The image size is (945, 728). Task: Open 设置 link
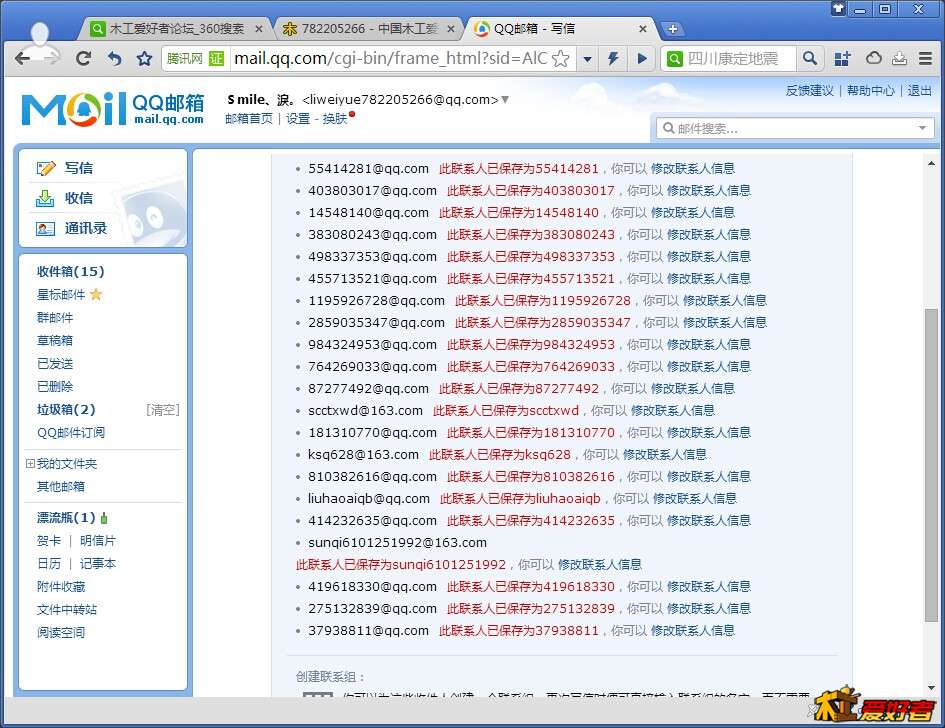pos(298,119)
